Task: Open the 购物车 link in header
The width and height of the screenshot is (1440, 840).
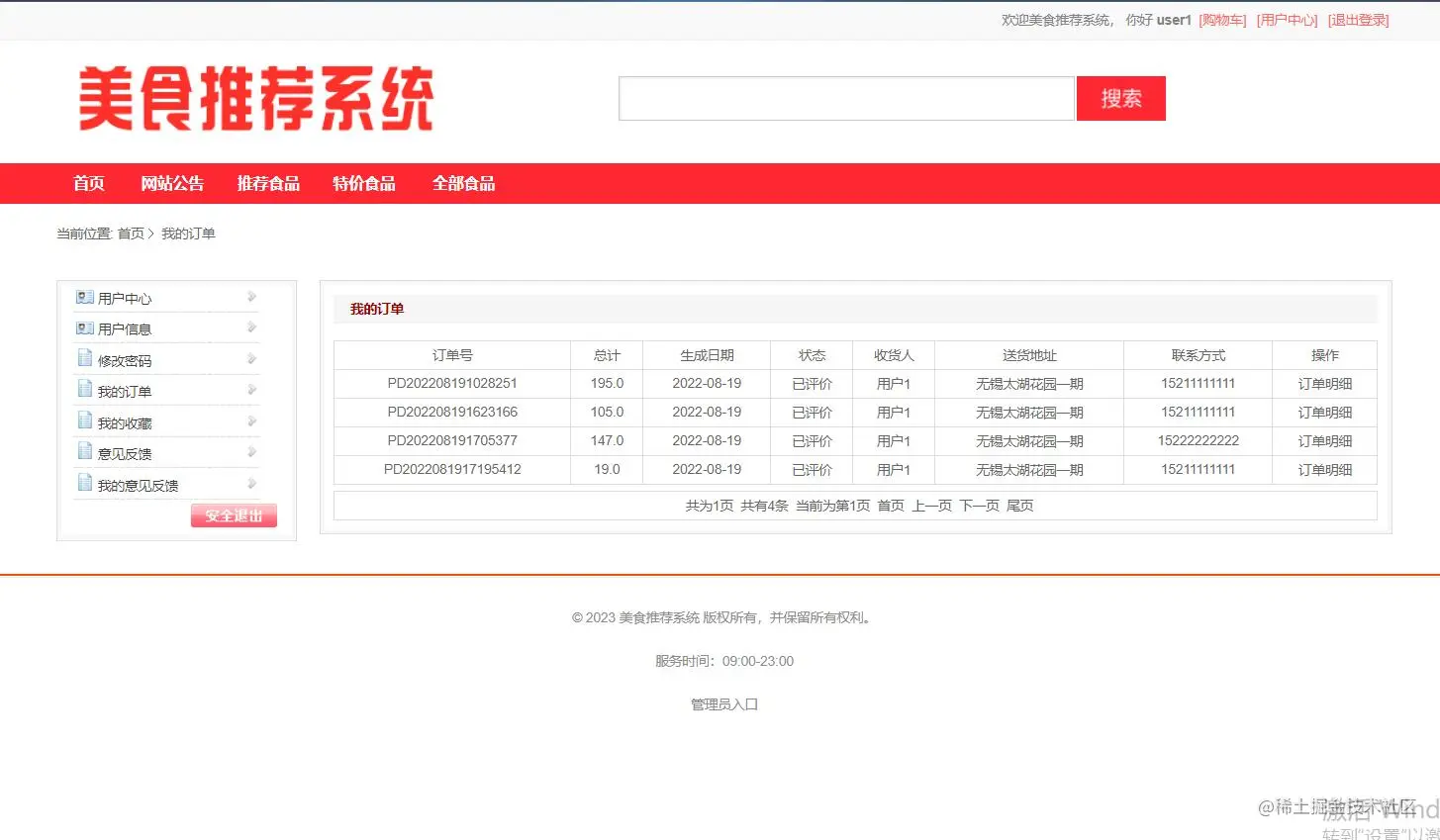Action: click(1222, 20)
